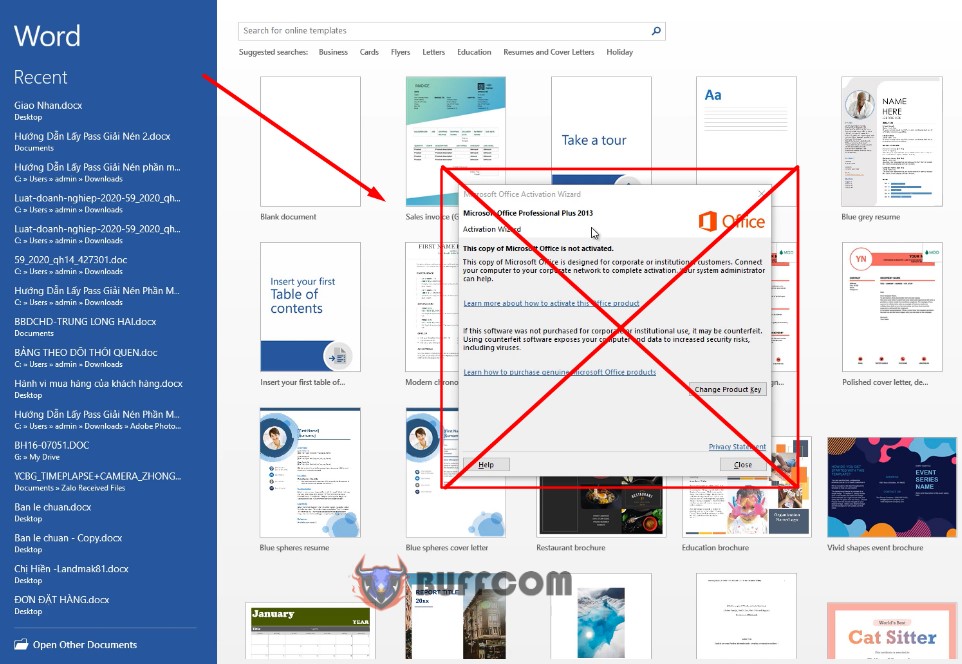Open the Blue spheres resume template
This screenshot has width=962, height=664.
point(310,473)
